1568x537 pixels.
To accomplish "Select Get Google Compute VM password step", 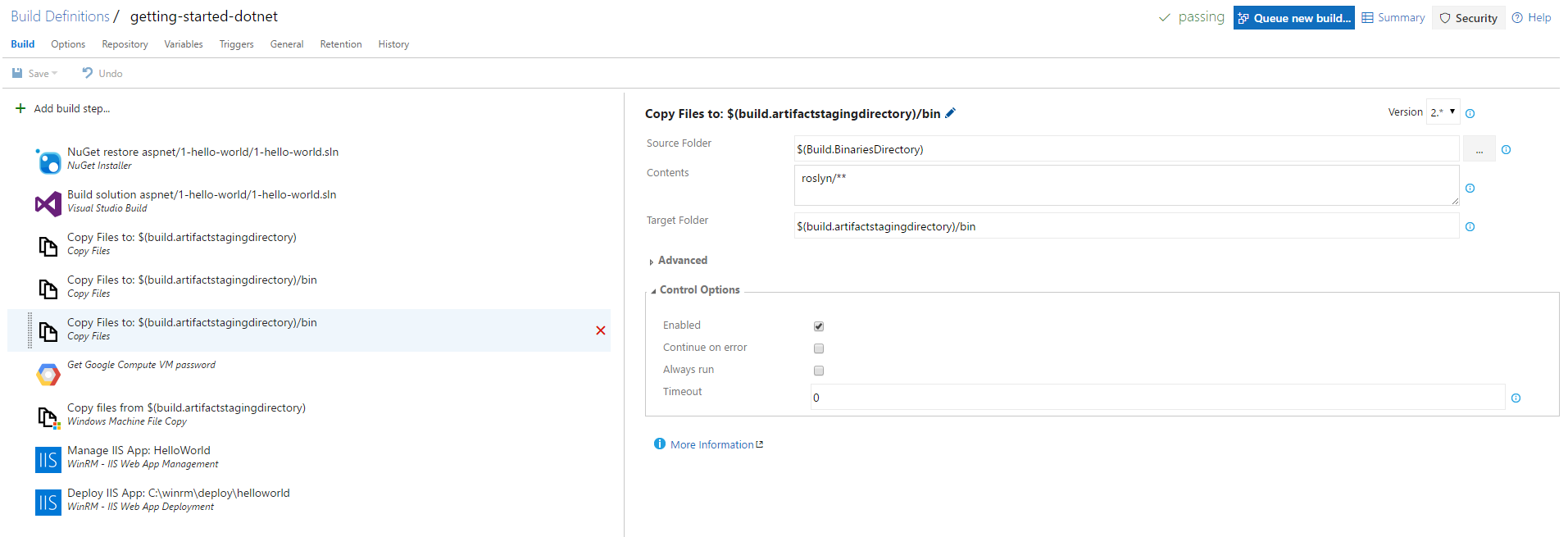I will [308, 373].
